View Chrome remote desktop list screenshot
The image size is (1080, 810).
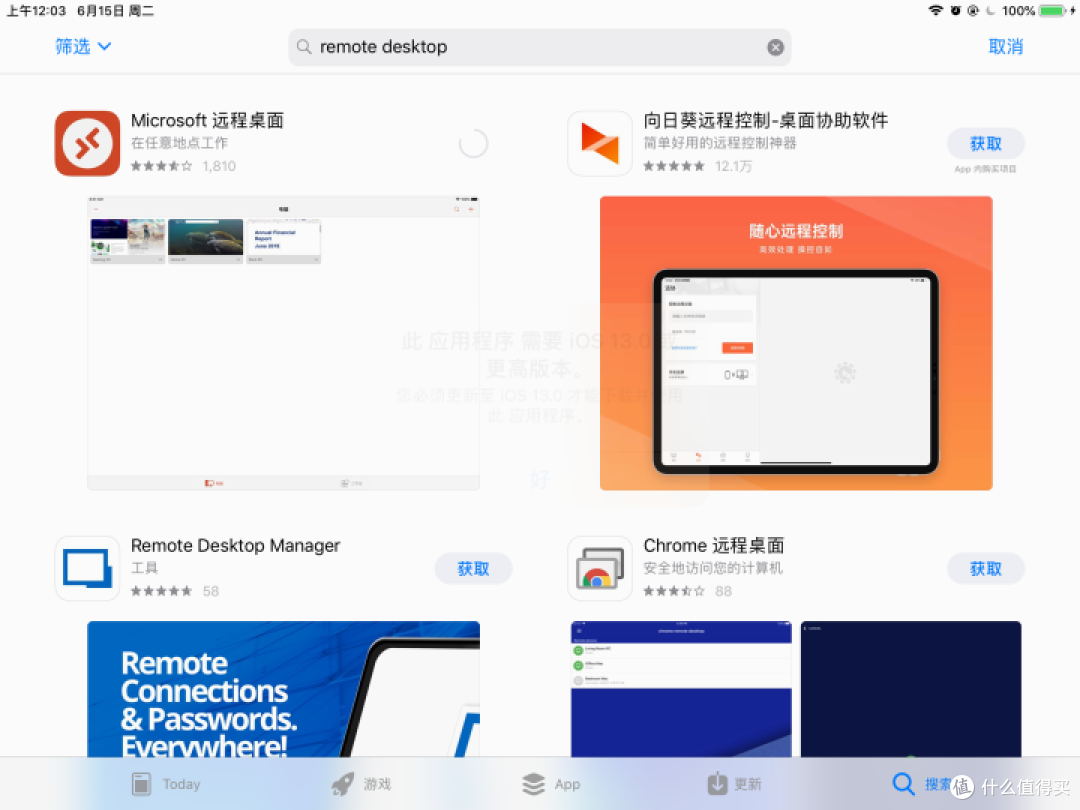[681, 689]
